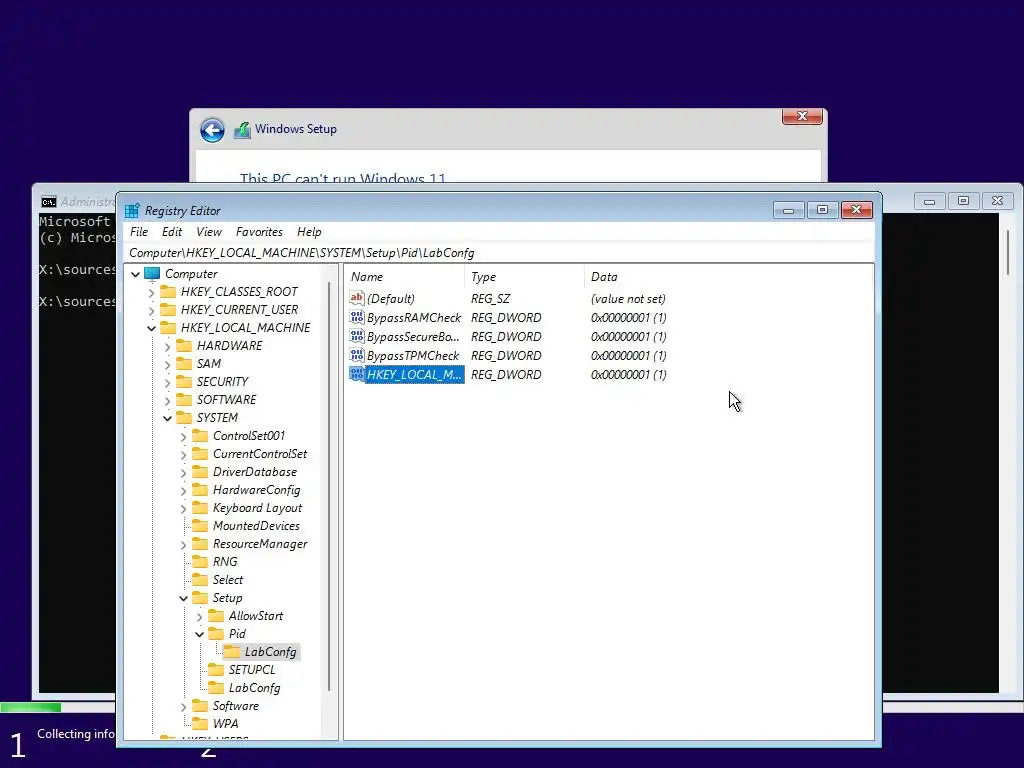Select the BypassTPMCheck value name

coord(413,355)
